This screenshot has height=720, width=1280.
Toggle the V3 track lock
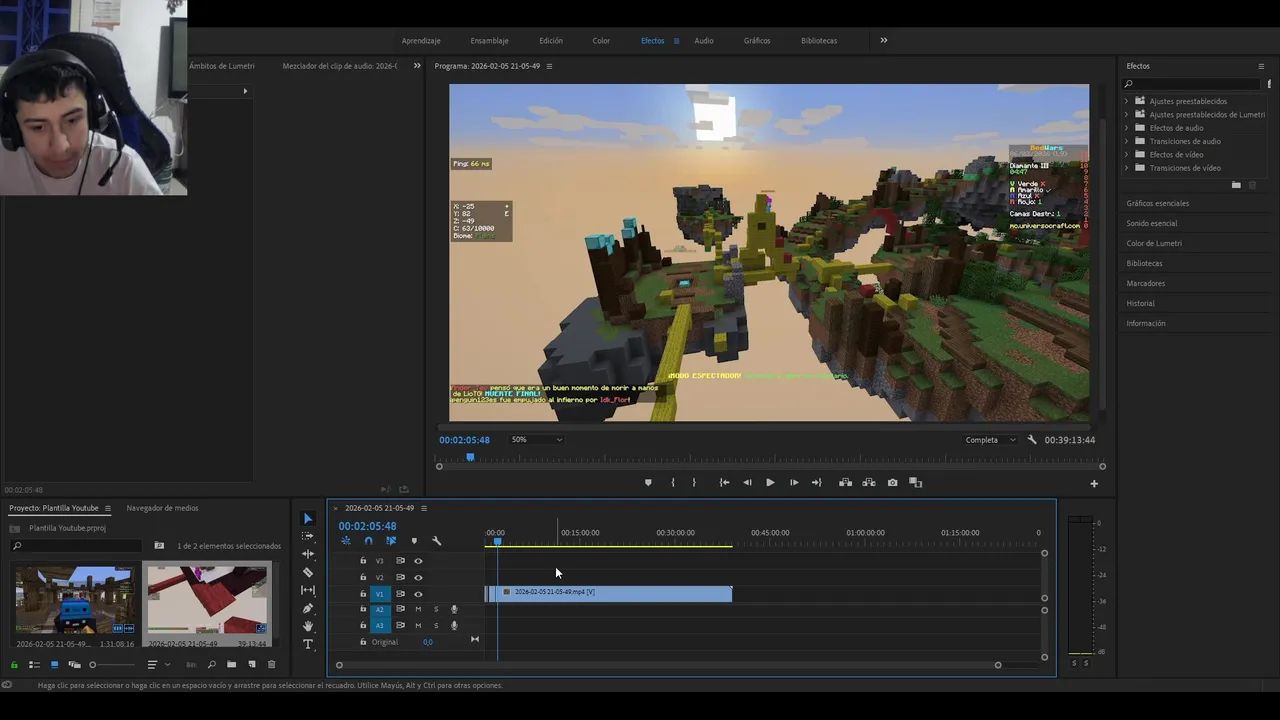tap(363, 561)
